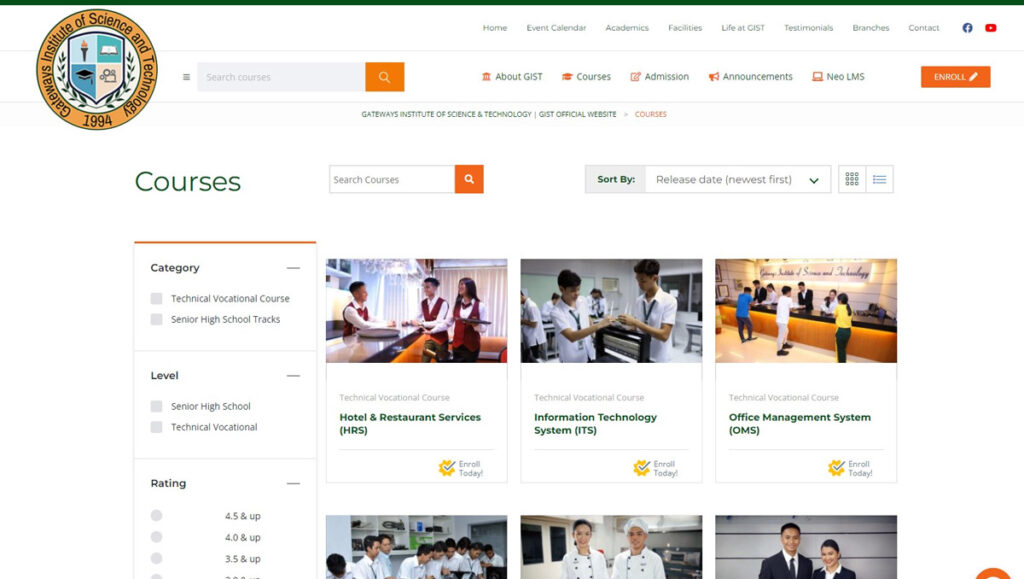Screen dimensions: 1024x579
Task: Collapse the Level filter section
Action: point(293,376)
